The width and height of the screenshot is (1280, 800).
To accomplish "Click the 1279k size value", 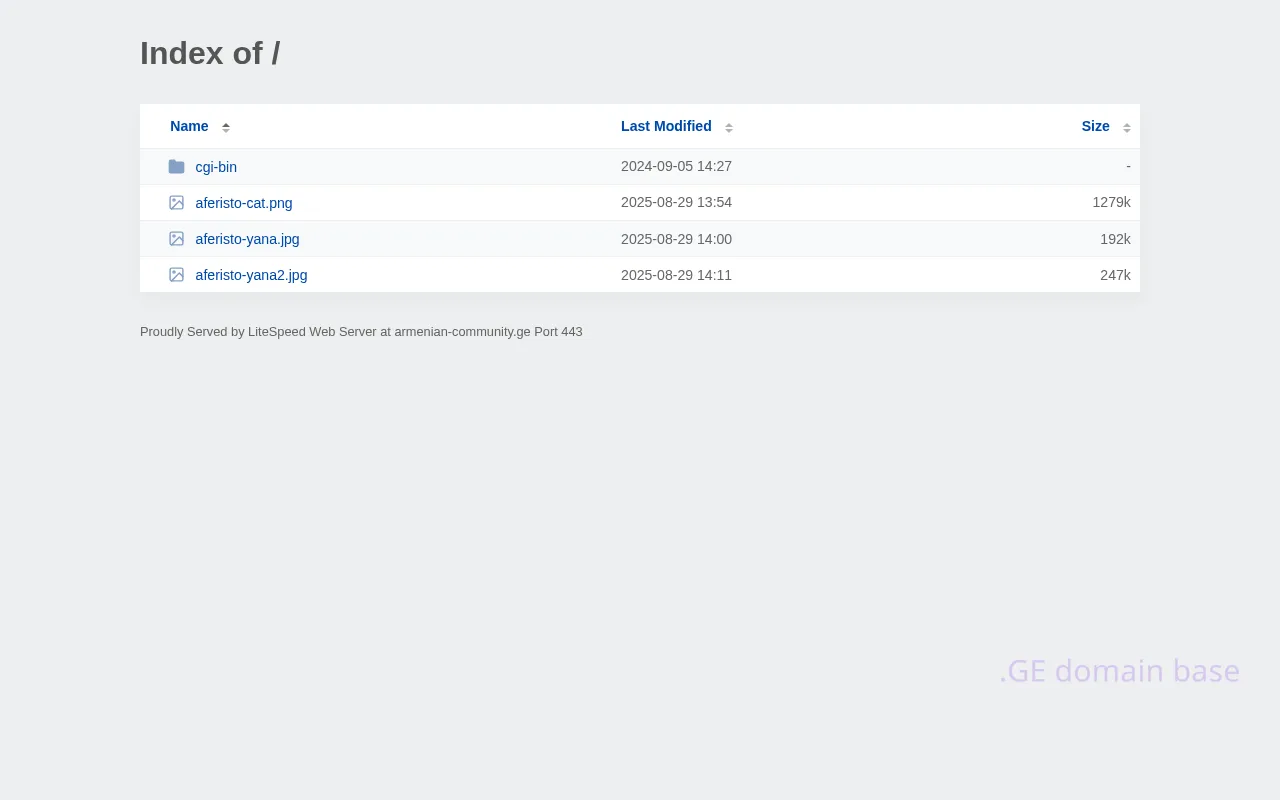I will pyautogui.click(x=1111, y=202).
